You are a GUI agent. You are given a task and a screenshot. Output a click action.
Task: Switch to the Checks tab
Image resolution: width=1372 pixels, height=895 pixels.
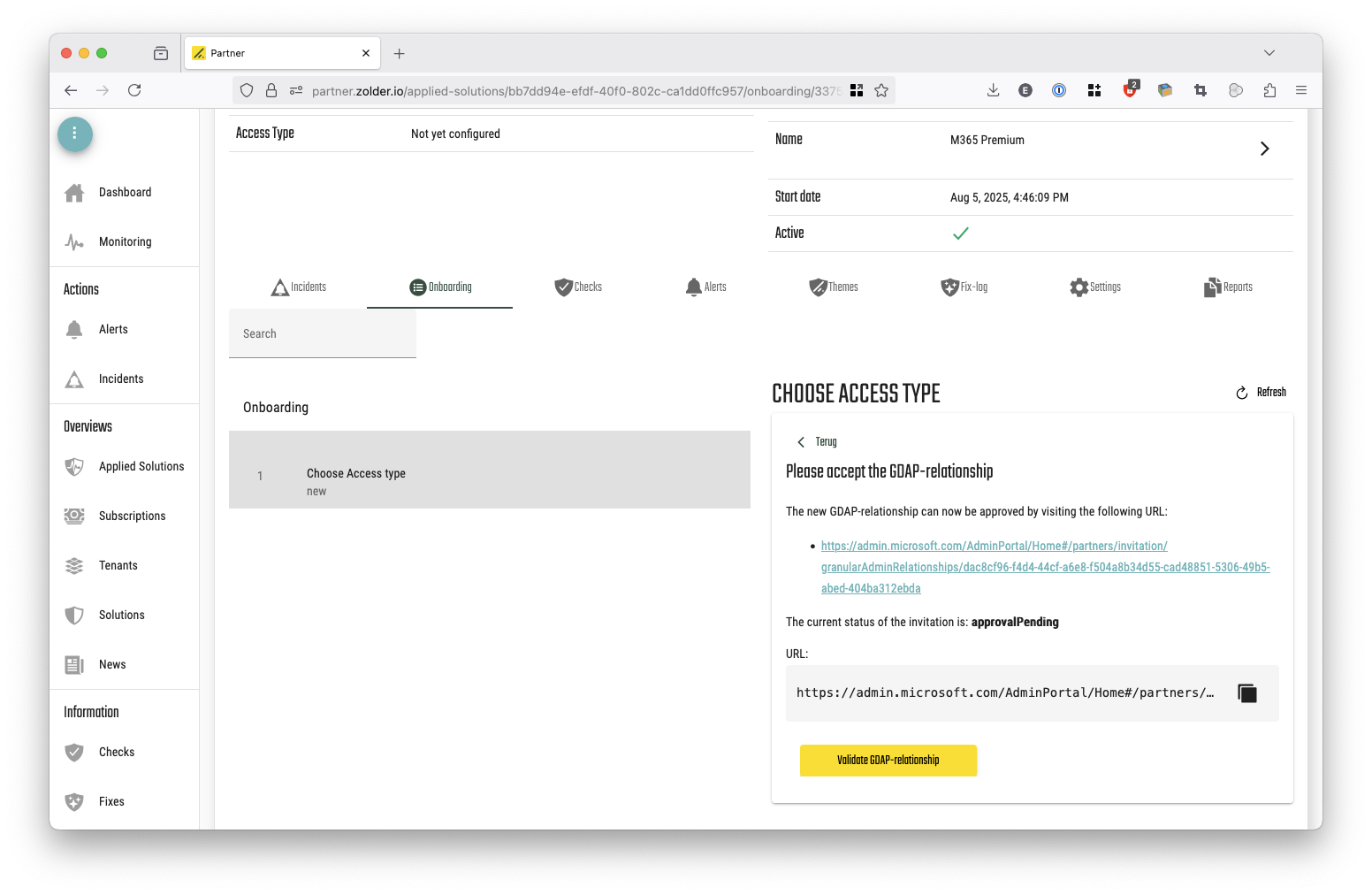click(578, 287)
